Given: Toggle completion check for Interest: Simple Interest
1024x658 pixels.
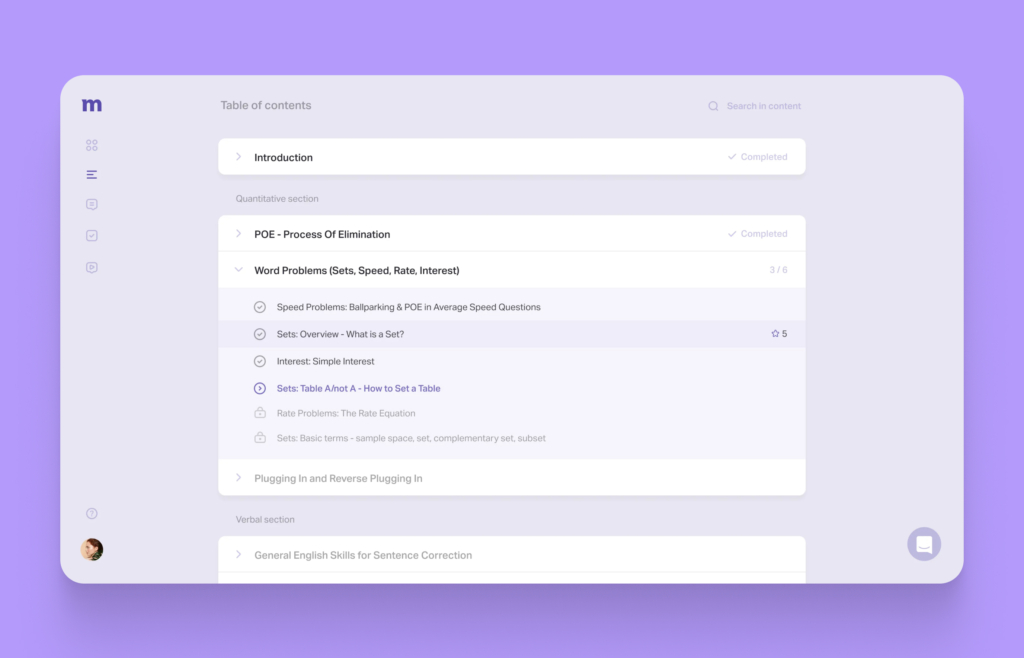Looking at the screenshot, I should coord(260,361).
